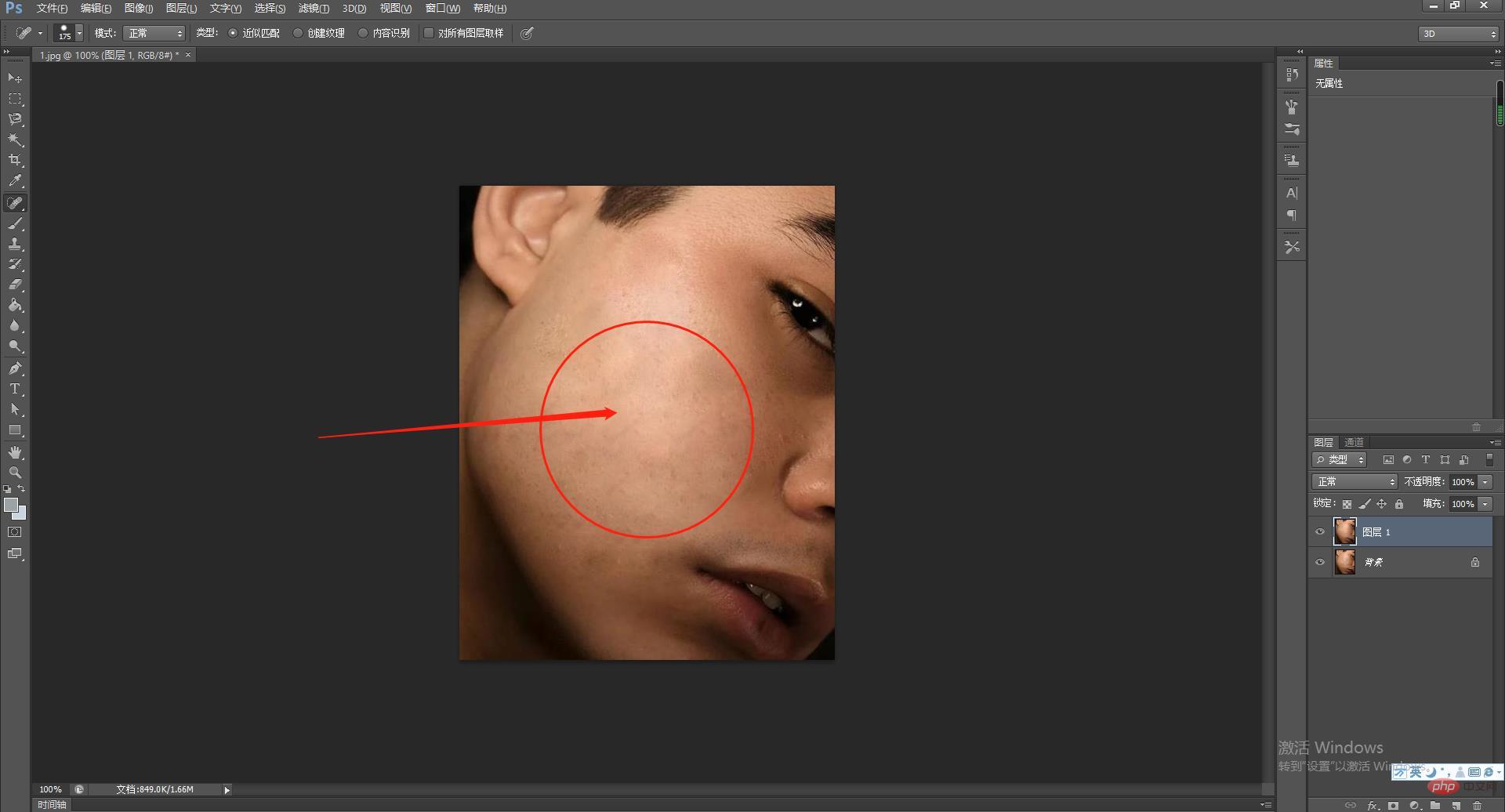Hide 图层 1 layer visibility
Viewport: 1505px width, 812px height.
[1320, 532]
